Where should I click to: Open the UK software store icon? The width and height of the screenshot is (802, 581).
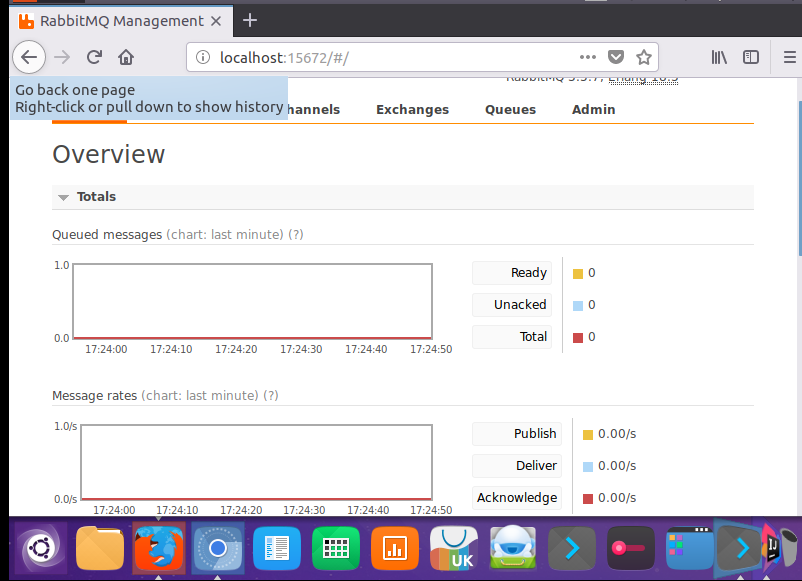point(454,548)
